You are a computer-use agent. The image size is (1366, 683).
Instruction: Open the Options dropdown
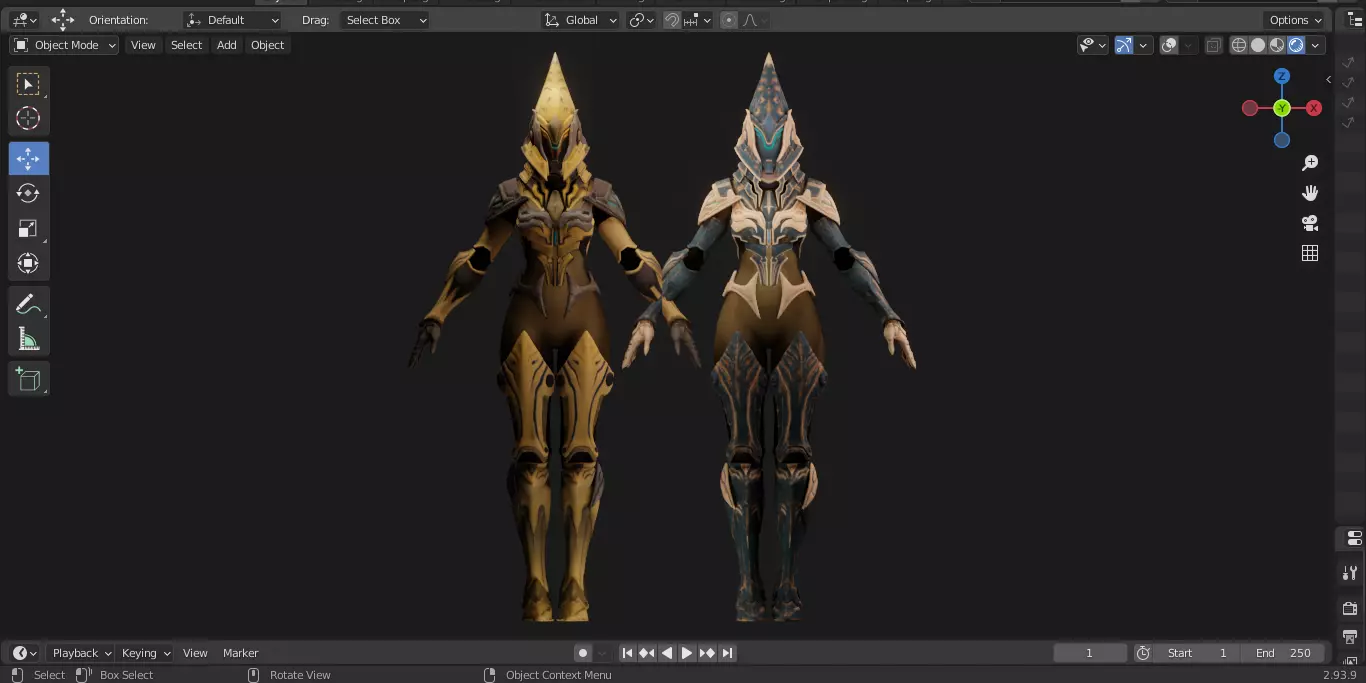pos(1296,20)
